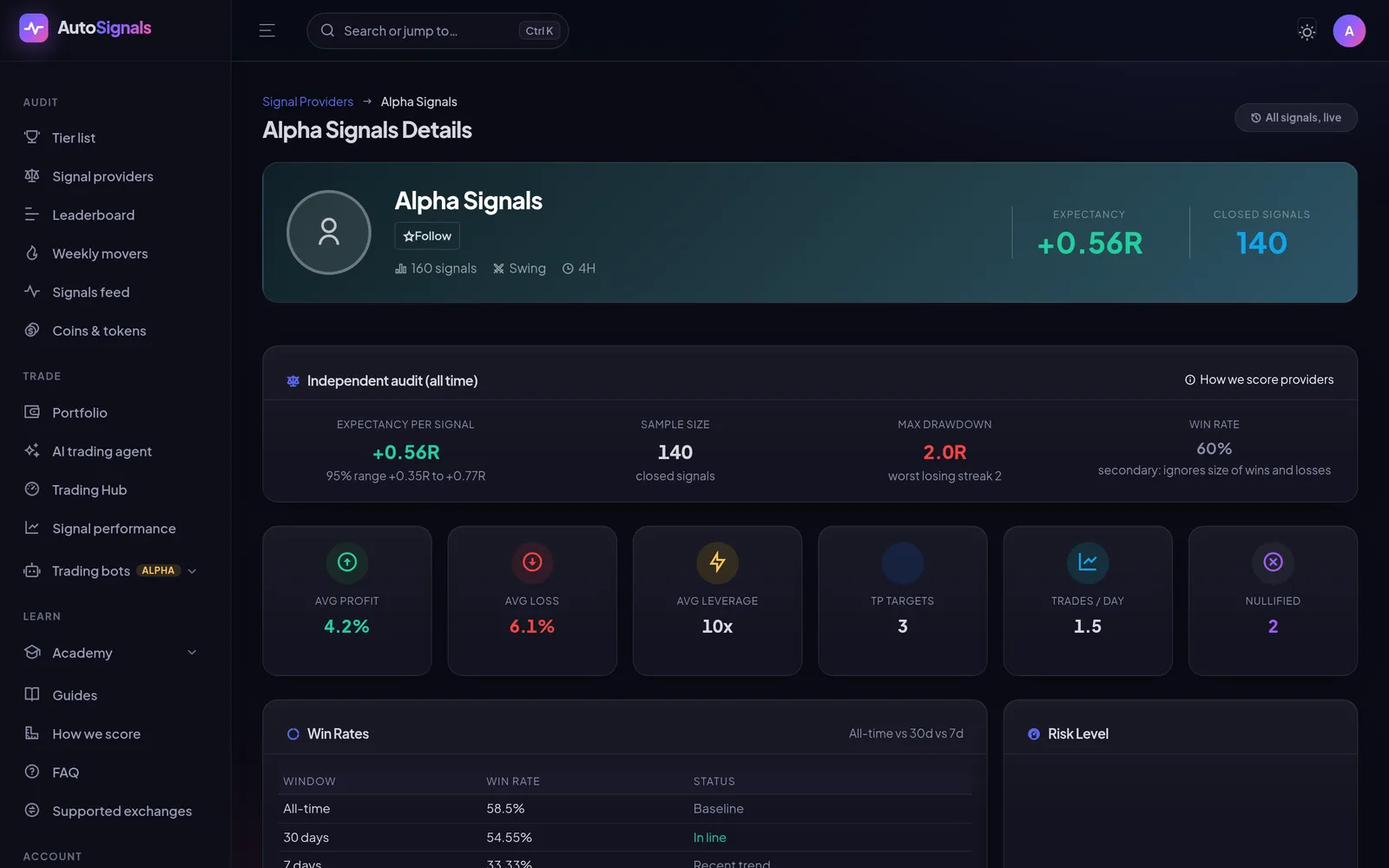Open How we score providers link
The image size is (1389, 868).
coord(1259,380)
